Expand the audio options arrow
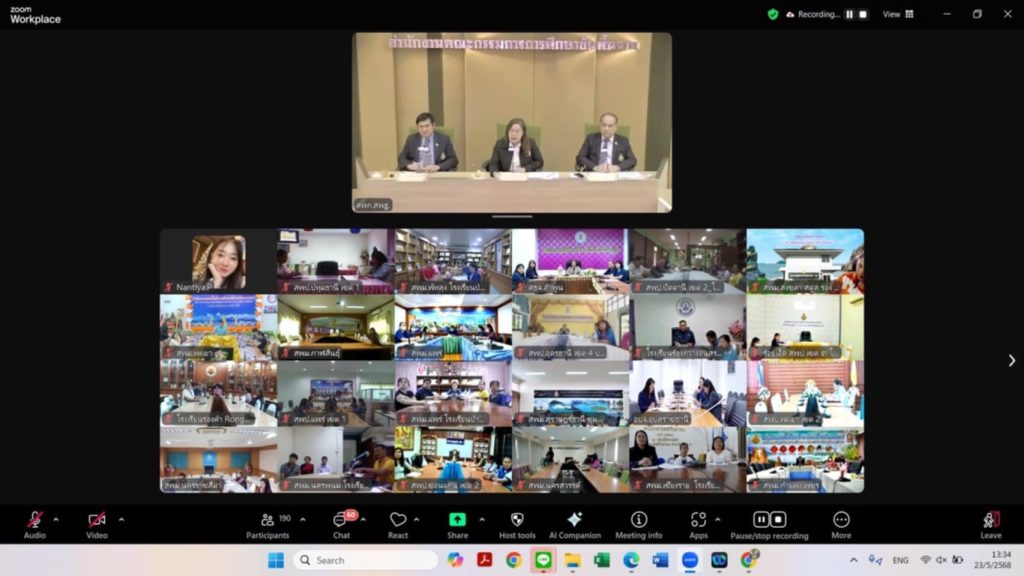 point(55,519)
